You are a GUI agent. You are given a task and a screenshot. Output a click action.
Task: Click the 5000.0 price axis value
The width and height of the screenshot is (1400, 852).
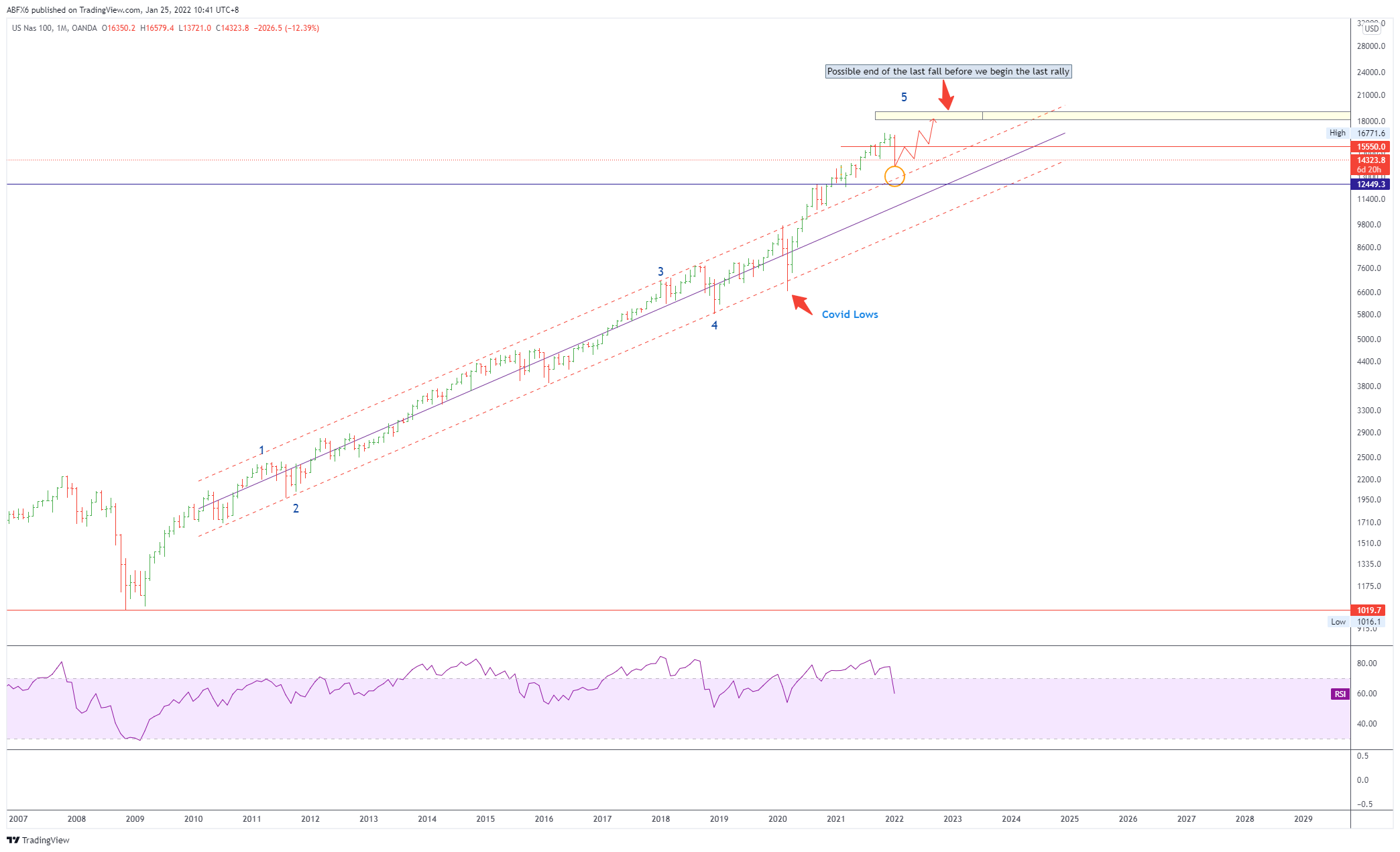click(1369, 339)
